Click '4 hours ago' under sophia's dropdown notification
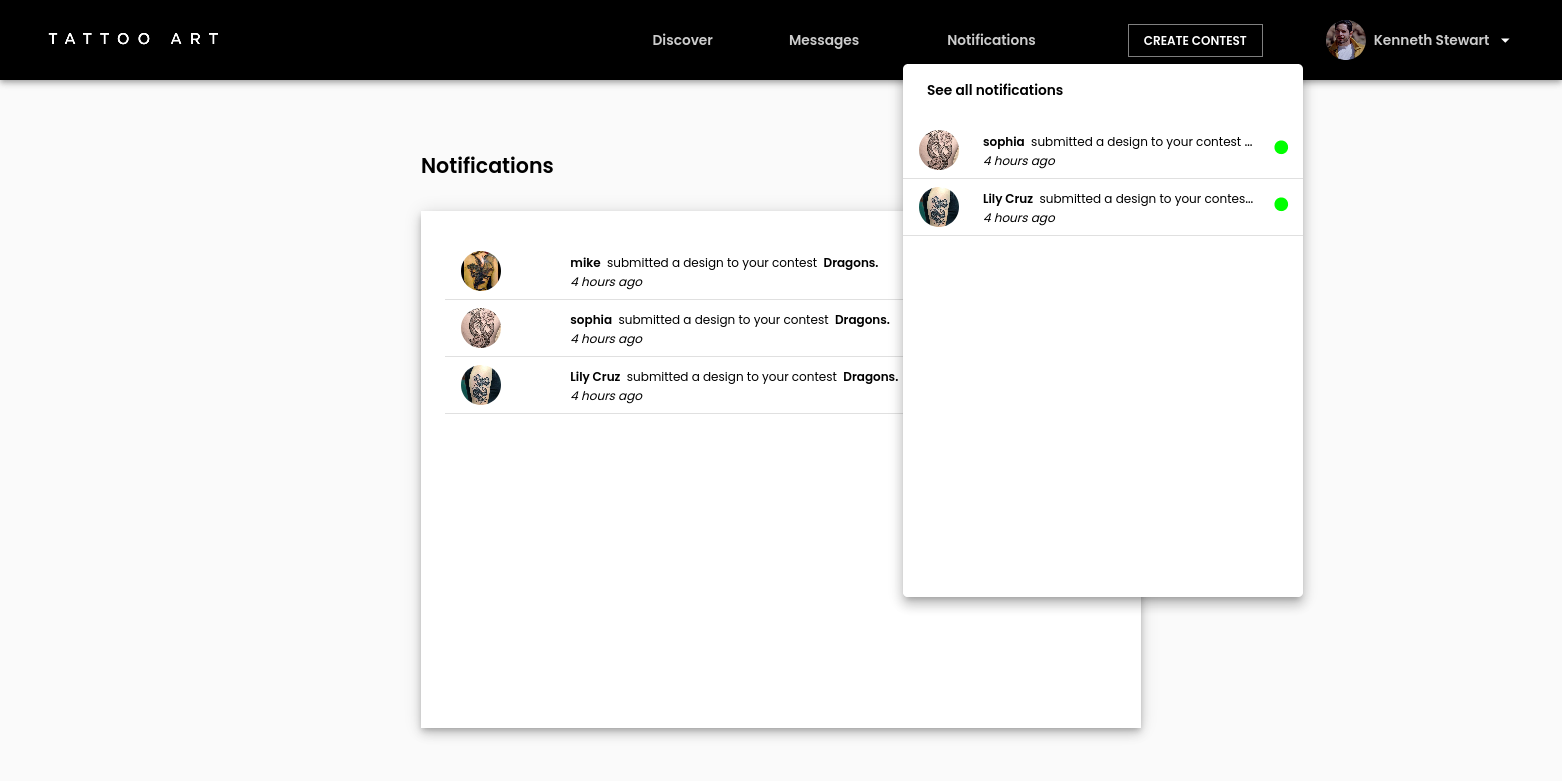This screenshot has height=781, width=1562. coord(1019,161)
